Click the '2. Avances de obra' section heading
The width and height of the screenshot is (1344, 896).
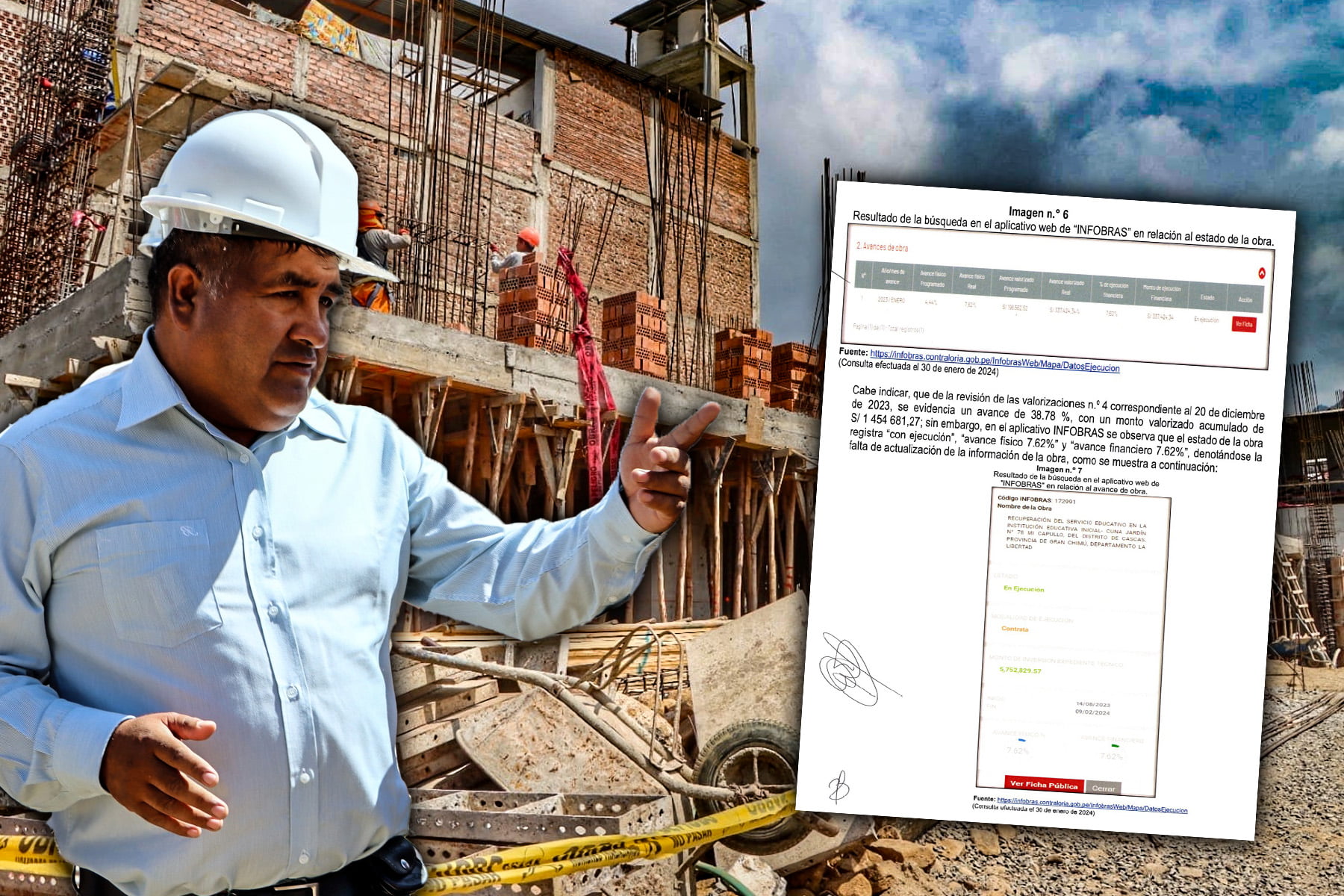coord(882,246)
